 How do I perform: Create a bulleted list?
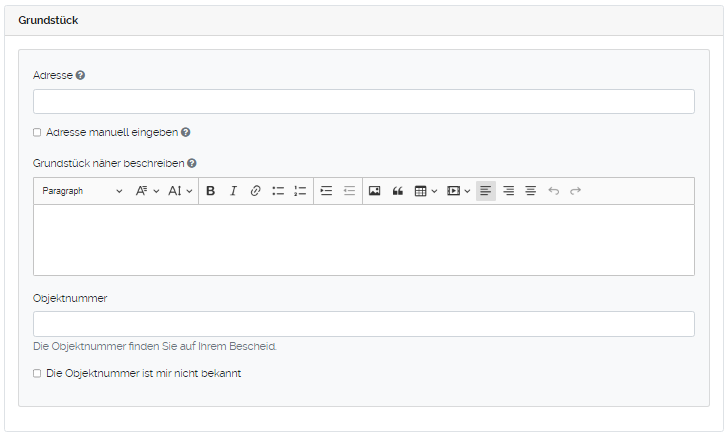click(278, 191)
